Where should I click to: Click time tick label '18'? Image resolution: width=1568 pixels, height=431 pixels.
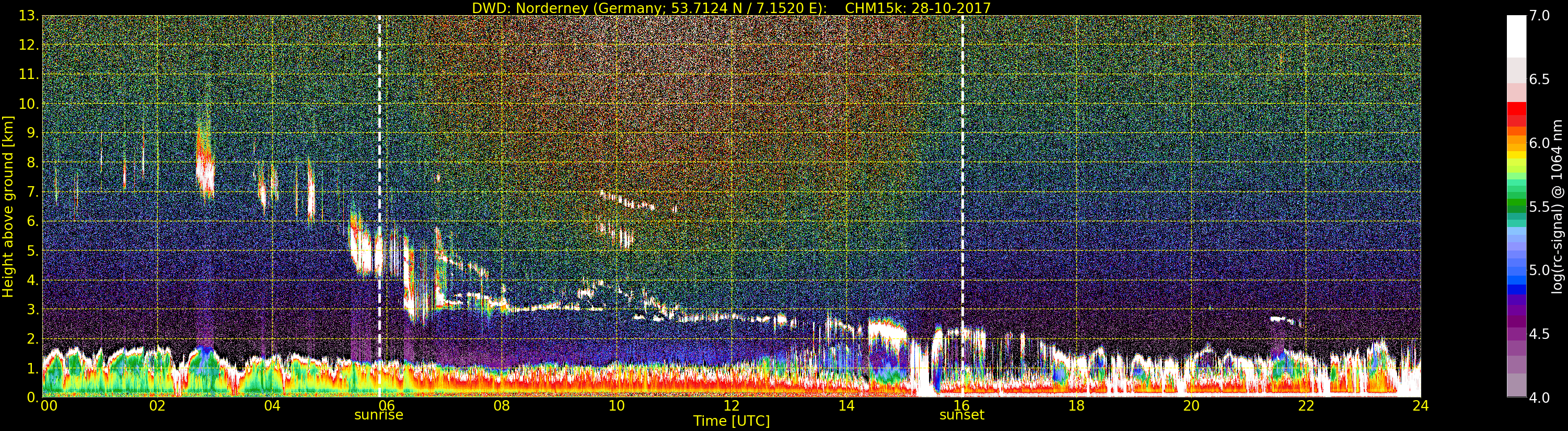tap(1076, 405)
